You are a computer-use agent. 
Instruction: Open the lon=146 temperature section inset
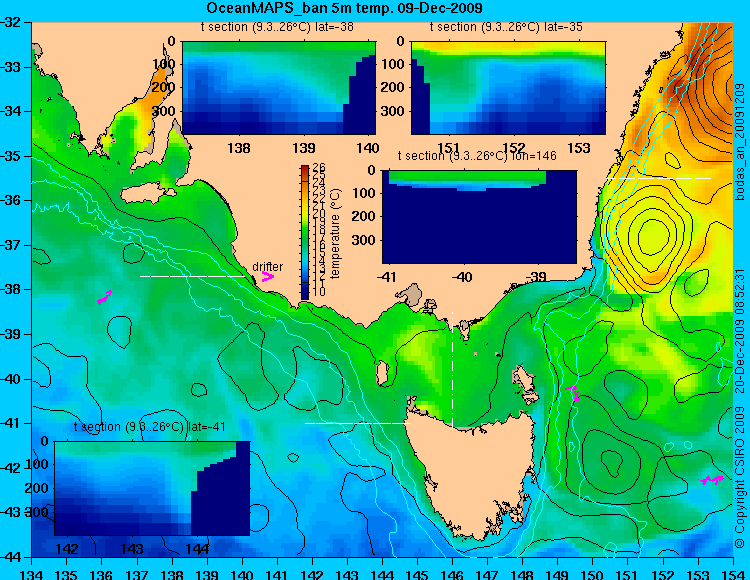pos(479,217)
